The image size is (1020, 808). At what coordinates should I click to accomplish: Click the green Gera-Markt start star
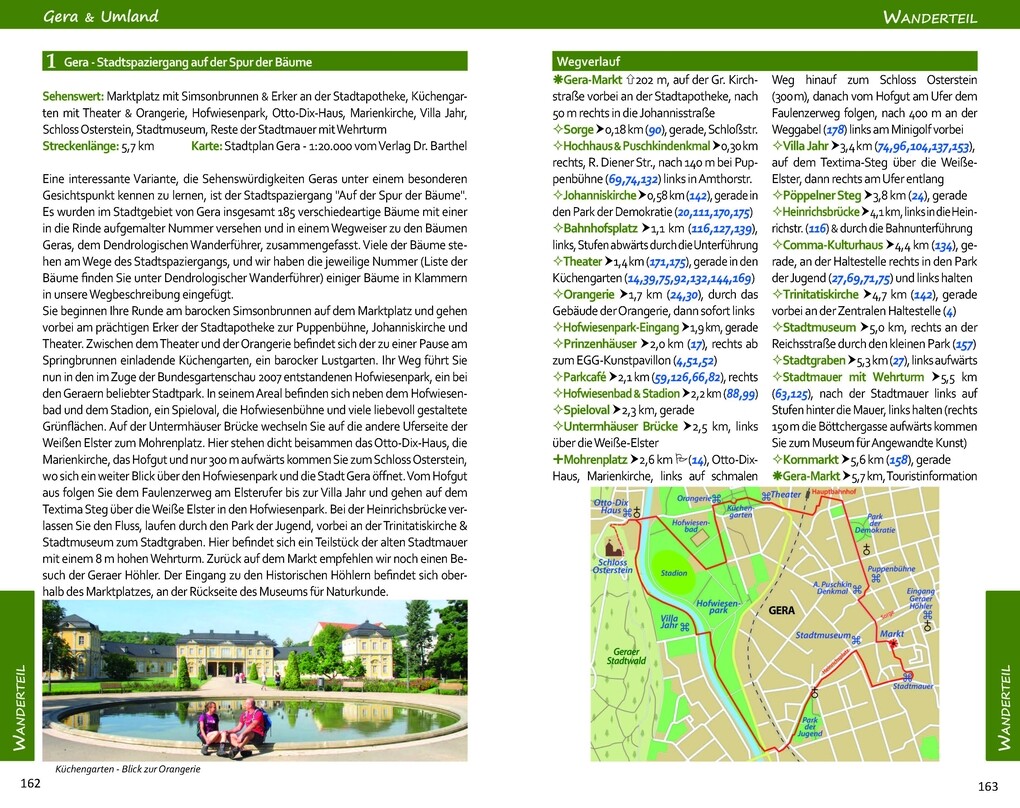[557, 80]
